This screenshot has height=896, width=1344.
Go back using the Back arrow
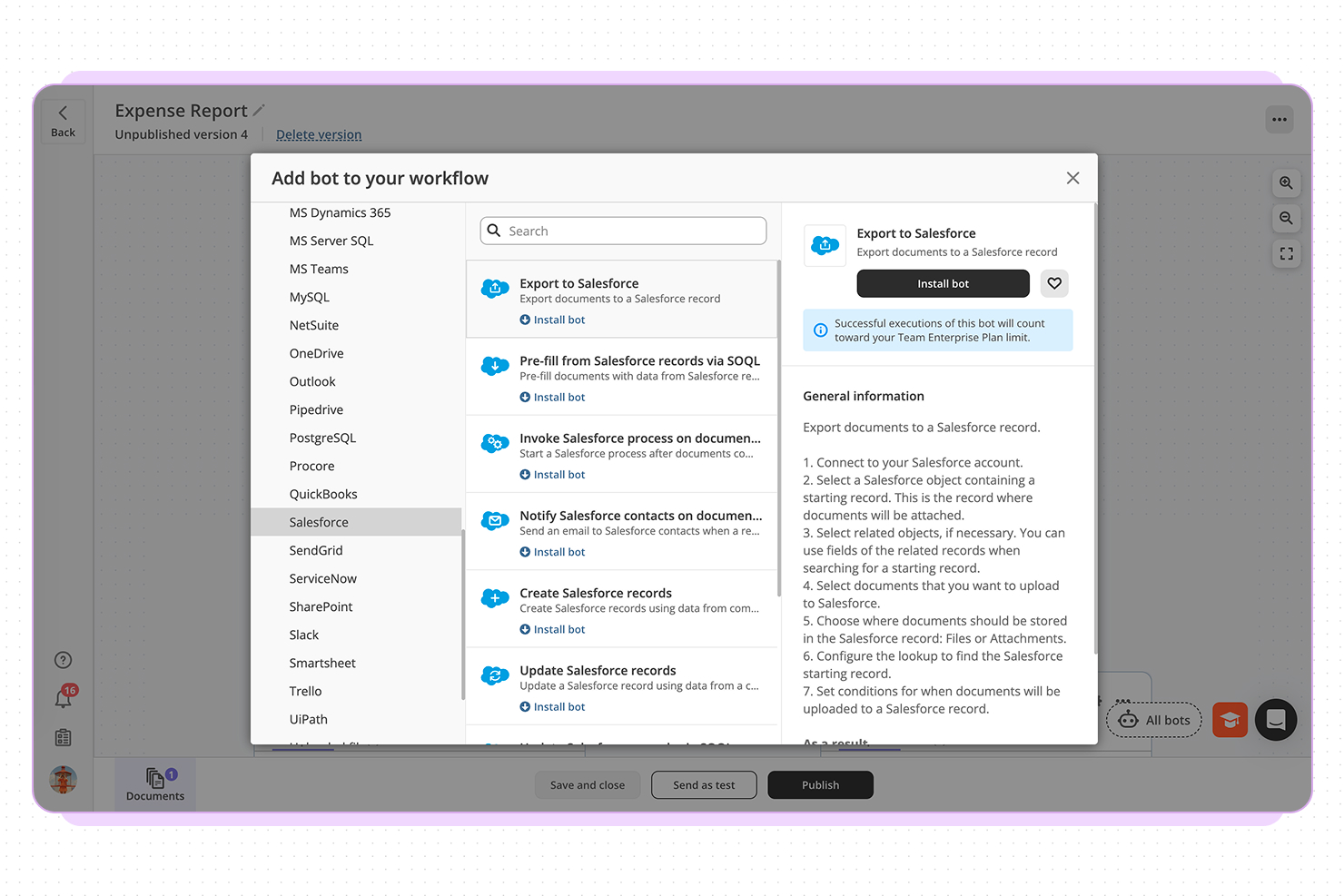[x=63, y=119]
